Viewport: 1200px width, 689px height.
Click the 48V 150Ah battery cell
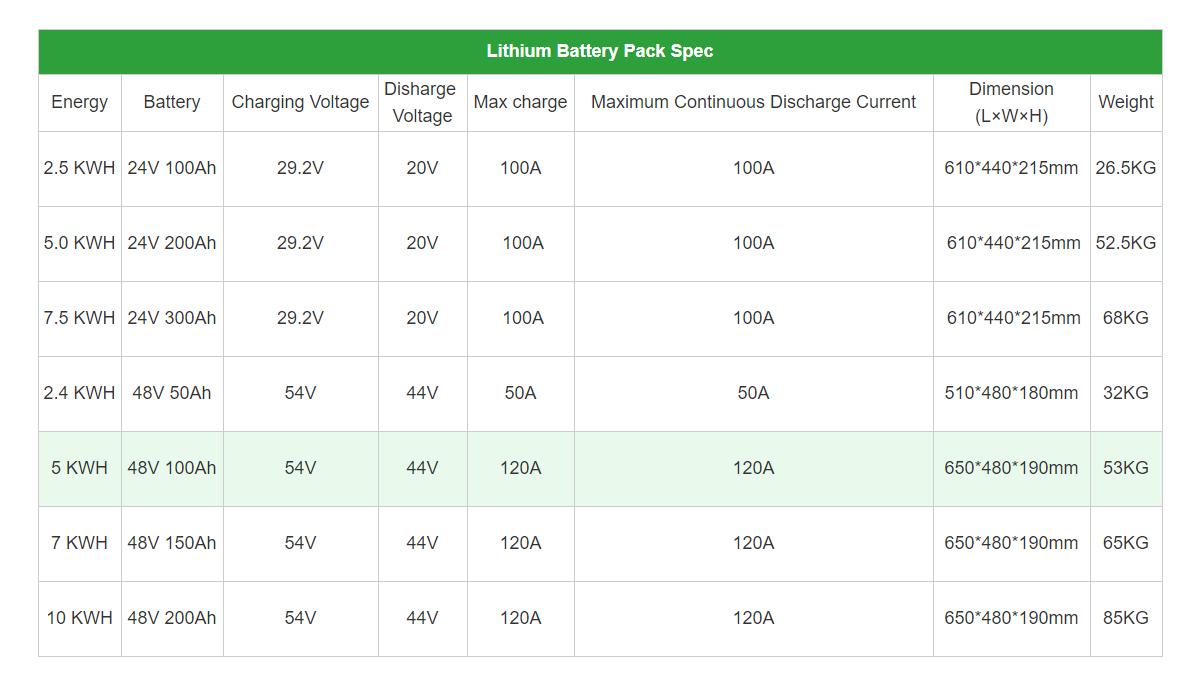pyautogui.click(x=172, y=543)
